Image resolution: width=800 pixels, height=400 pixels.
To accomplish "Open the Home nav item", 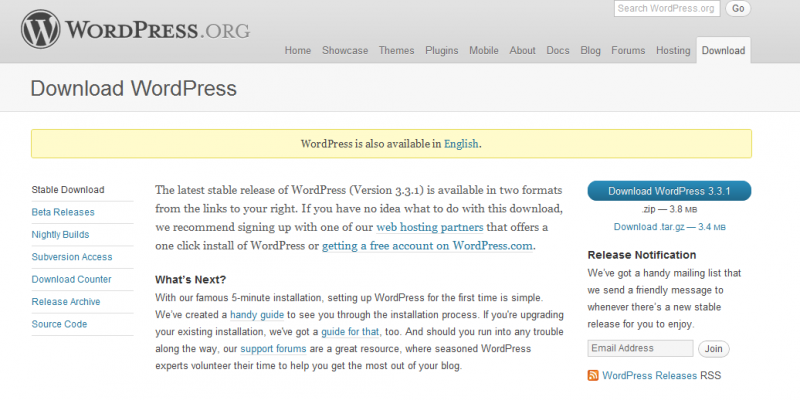I will pyautogui.click(x=297, y=51).
